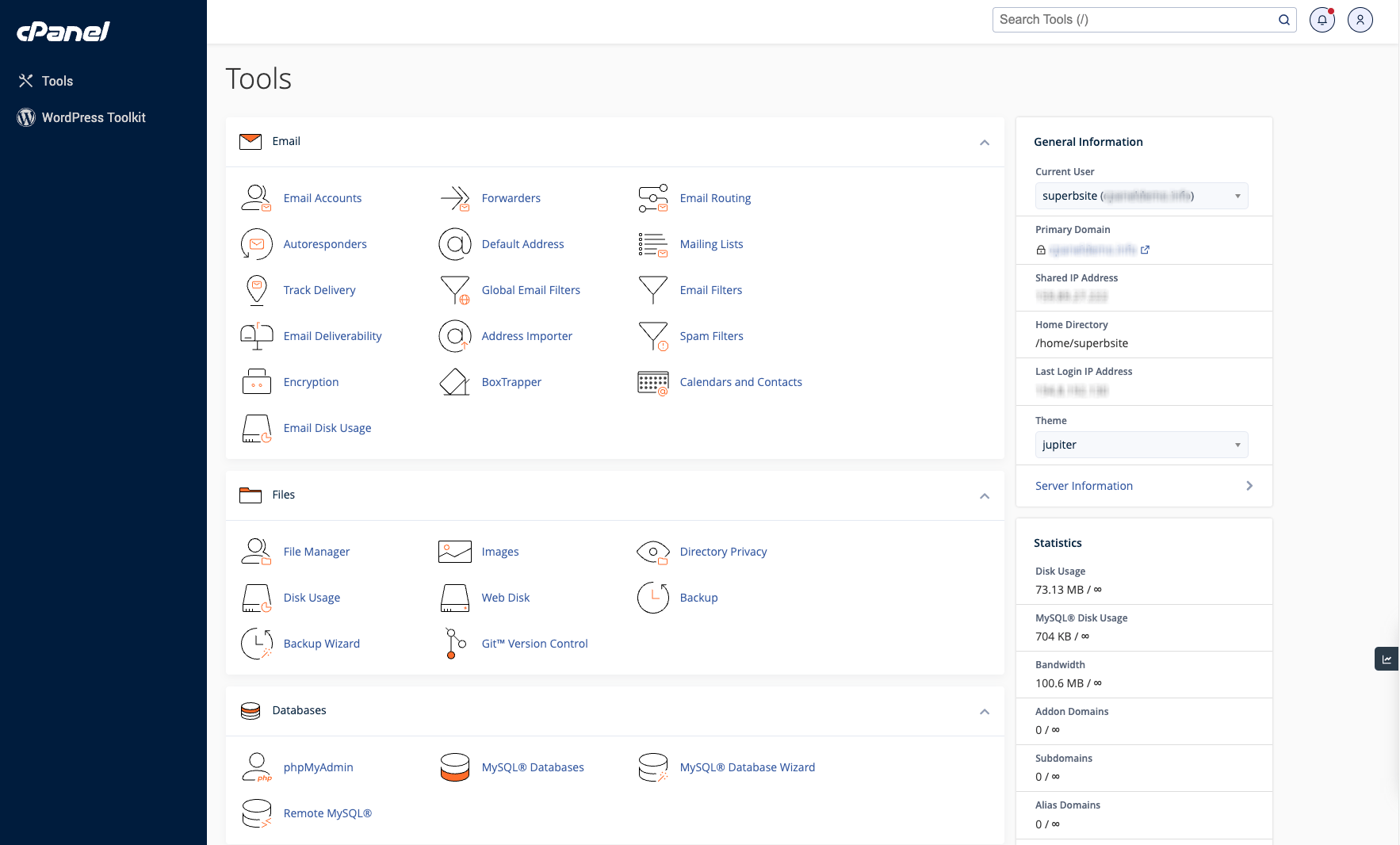Open the File Manager
Viewport: 1400px width, 845px height.
[x=316, y=552]
